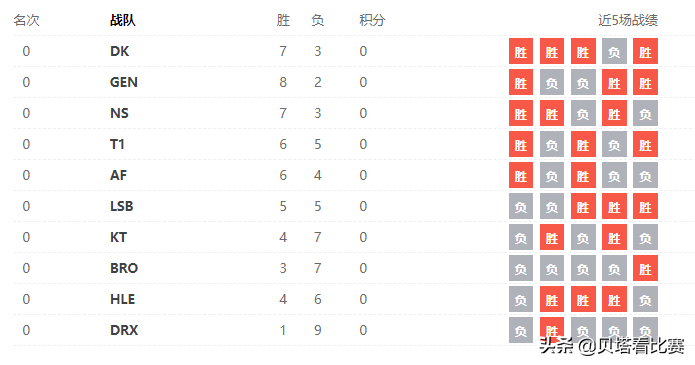
Task: Sort by the 积分 points column header
Action: pyautogui.click(x=372, y=20)
